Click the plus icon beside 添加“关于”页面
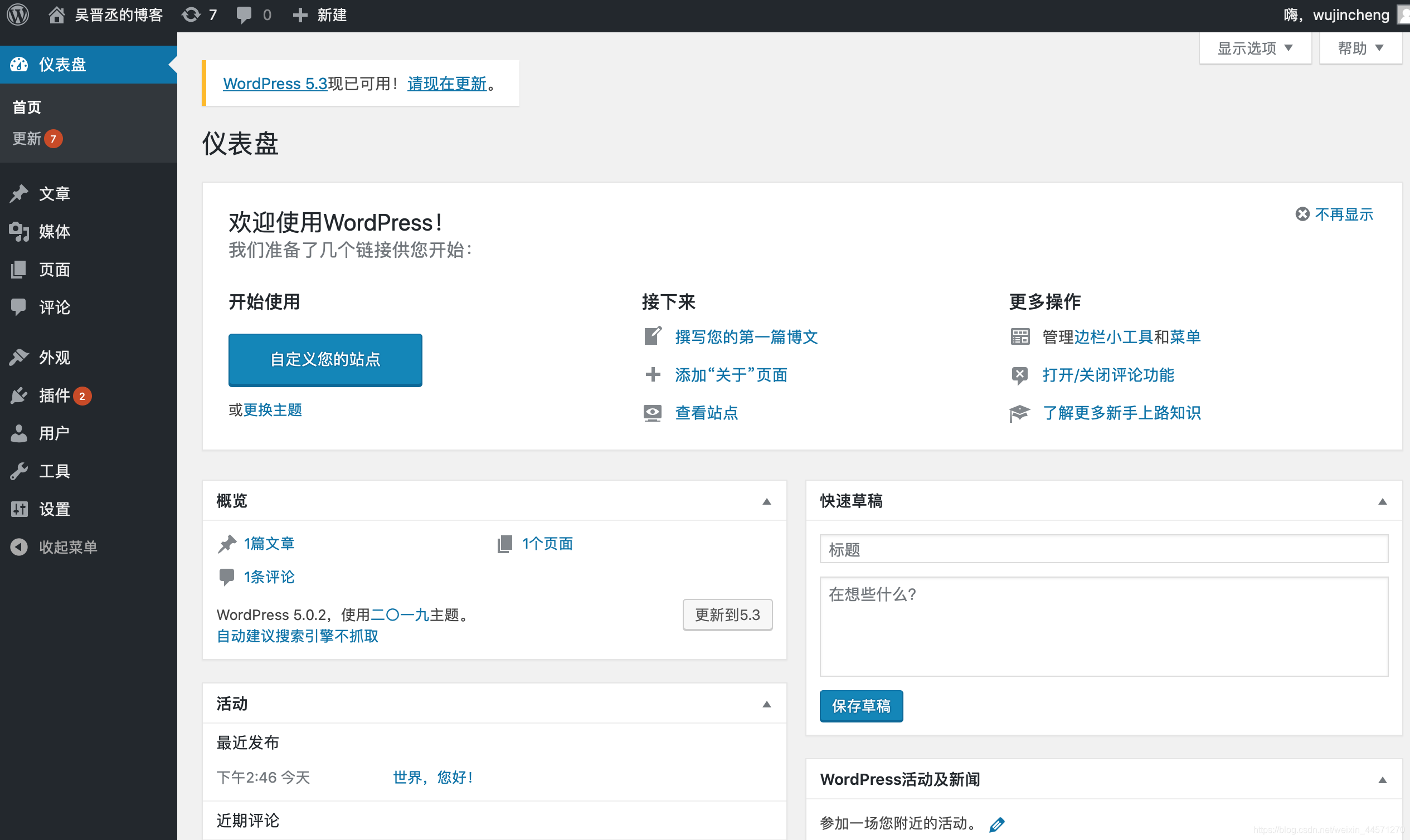 click(653, 374)
